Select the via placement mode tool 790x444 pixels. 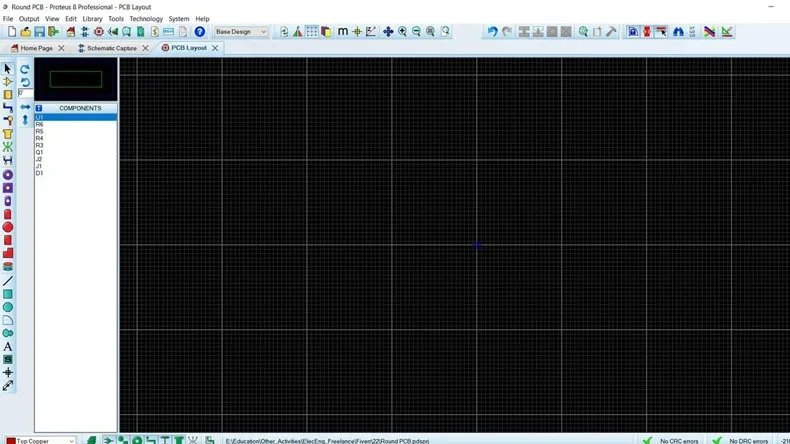coord(8,121)
